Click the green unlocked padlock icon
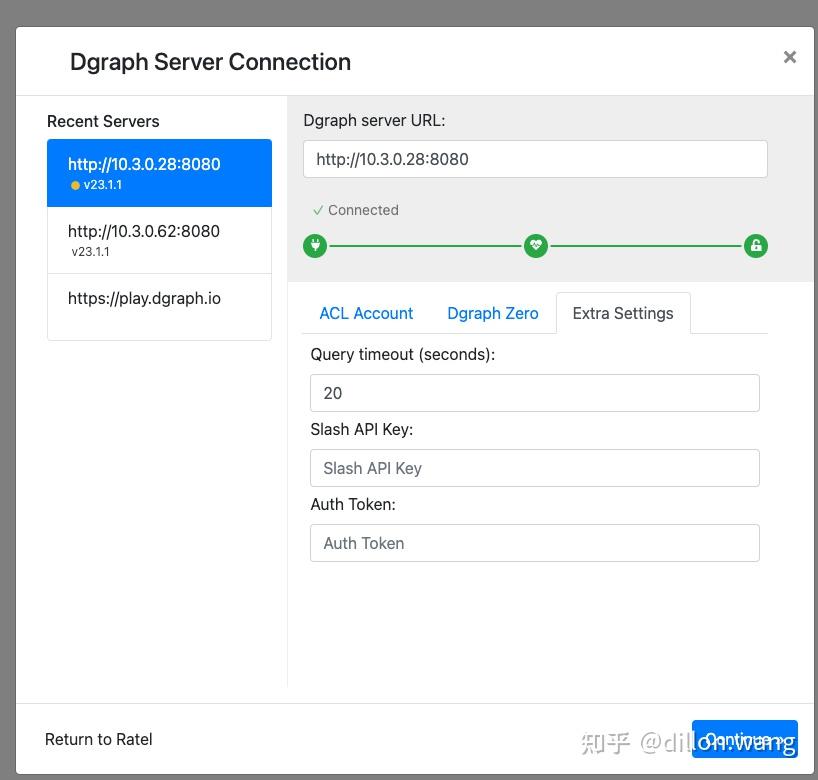Viewport: 818px width, 780px height. pyautogui.click(x=756, y=245)
